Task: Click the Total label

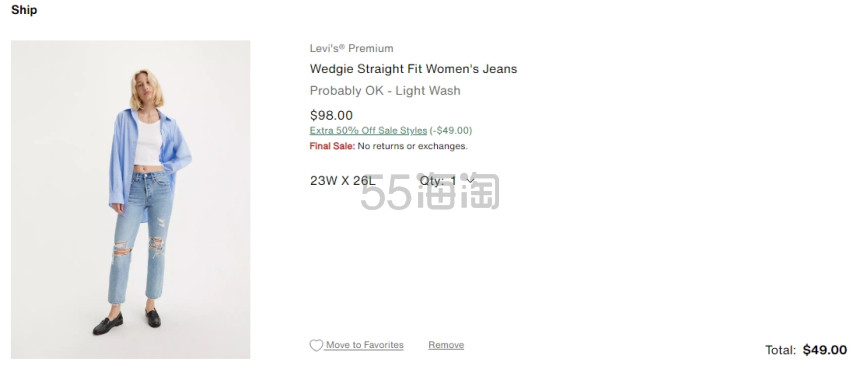Action: pyautogui.click(x=780, y=350)
